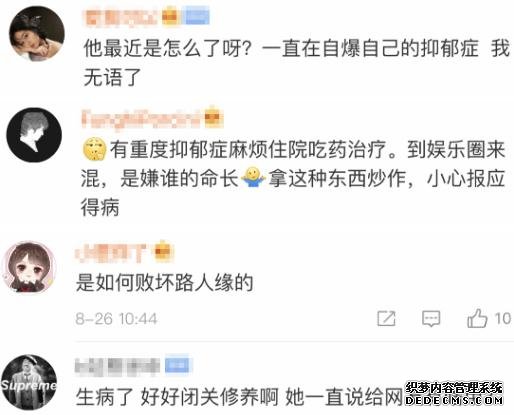Tap the orange badge beside first username

pyautogui.click(x=171, y=17)
